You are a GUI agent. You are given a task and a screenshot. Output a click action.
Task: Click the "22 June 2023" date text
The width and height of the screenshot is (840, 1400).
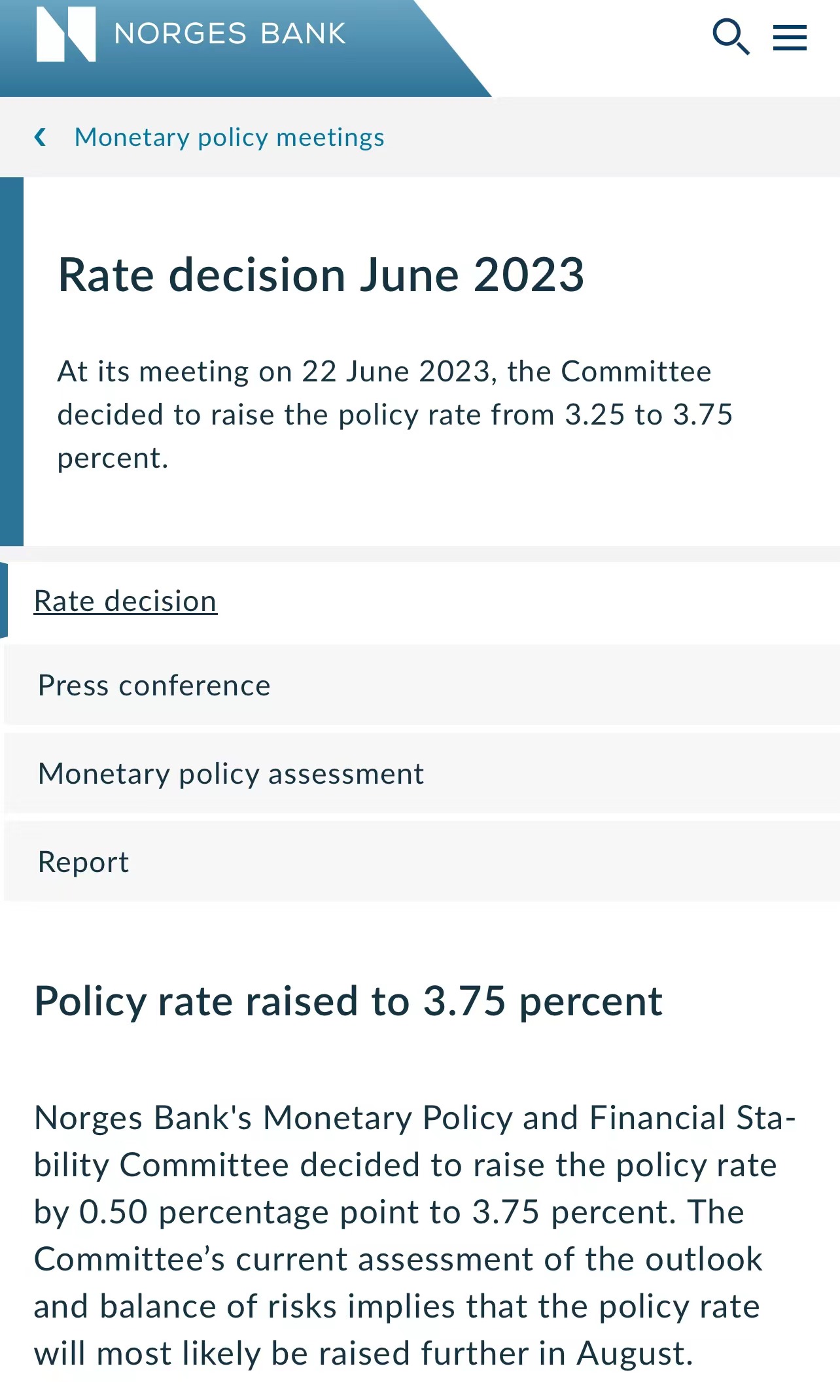tap(395, 372)
